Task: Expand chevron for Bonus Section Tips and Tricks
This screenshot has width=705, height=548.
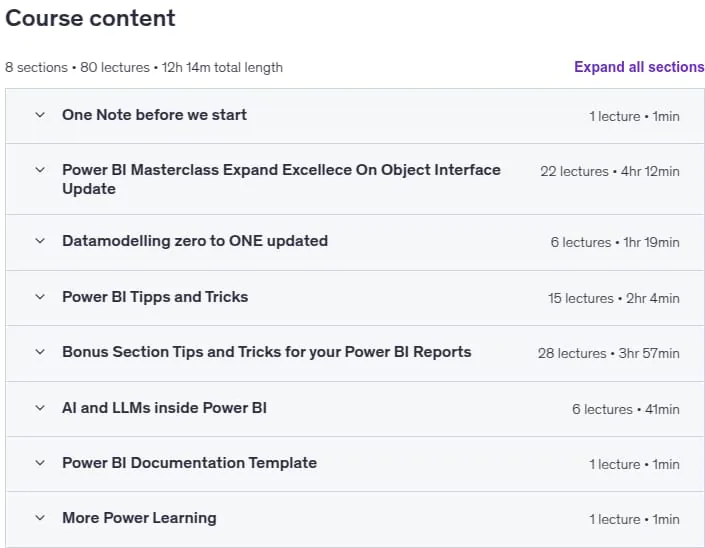Action: 40,352
